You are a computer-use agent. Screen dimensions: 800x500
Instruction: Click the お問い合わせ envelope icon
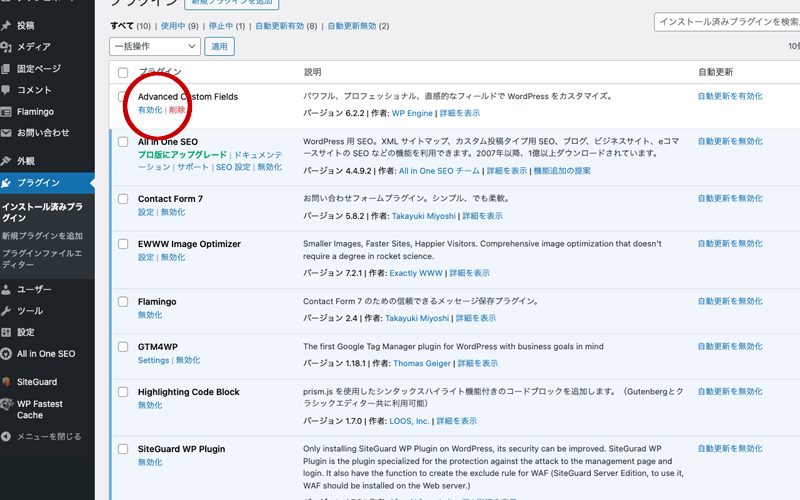coord(6,133)
